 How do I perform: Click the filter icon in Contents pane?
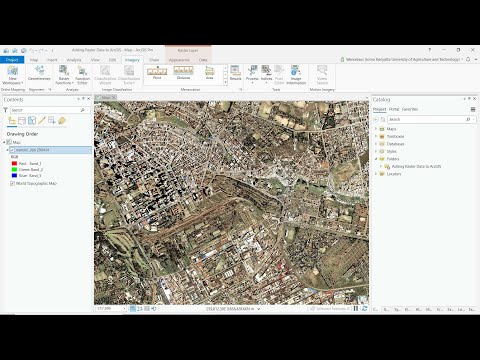click(x=6, y=110)
